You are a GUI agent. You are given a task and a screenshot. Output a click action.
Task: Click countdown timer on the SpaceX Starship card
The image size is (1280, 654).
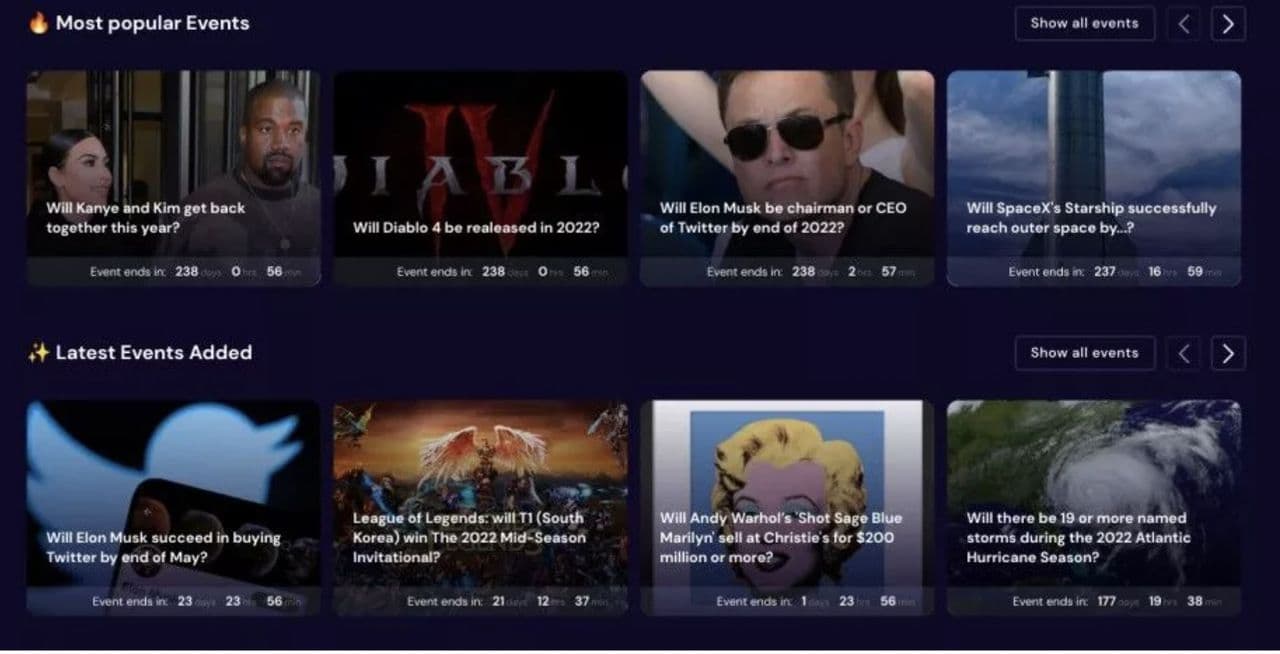tap(1114, 272)
